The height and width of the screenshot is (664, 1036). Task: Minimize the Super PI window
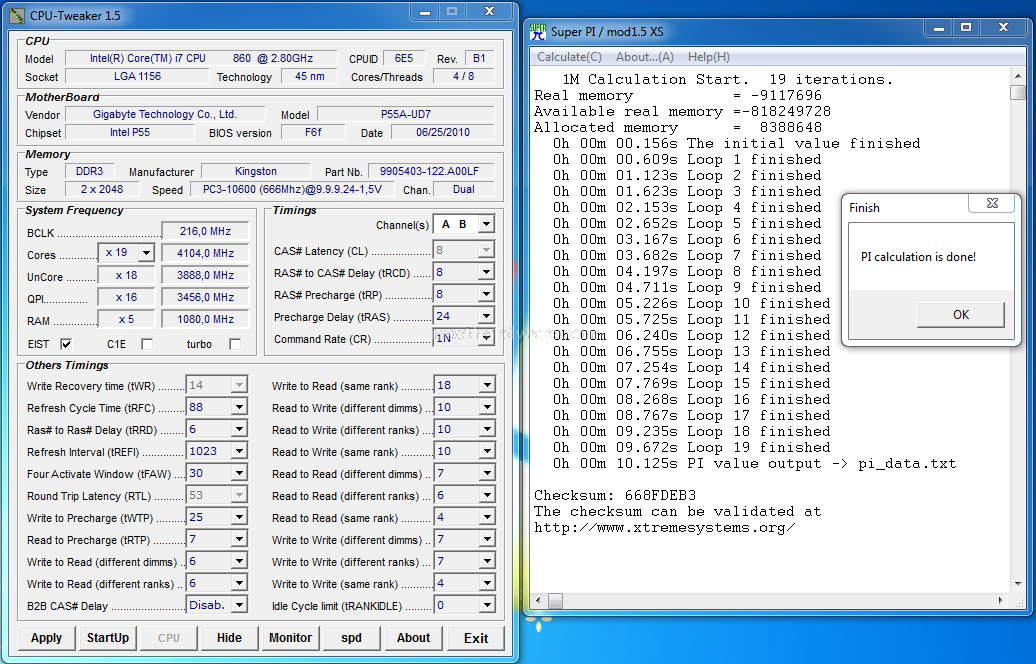938,28
